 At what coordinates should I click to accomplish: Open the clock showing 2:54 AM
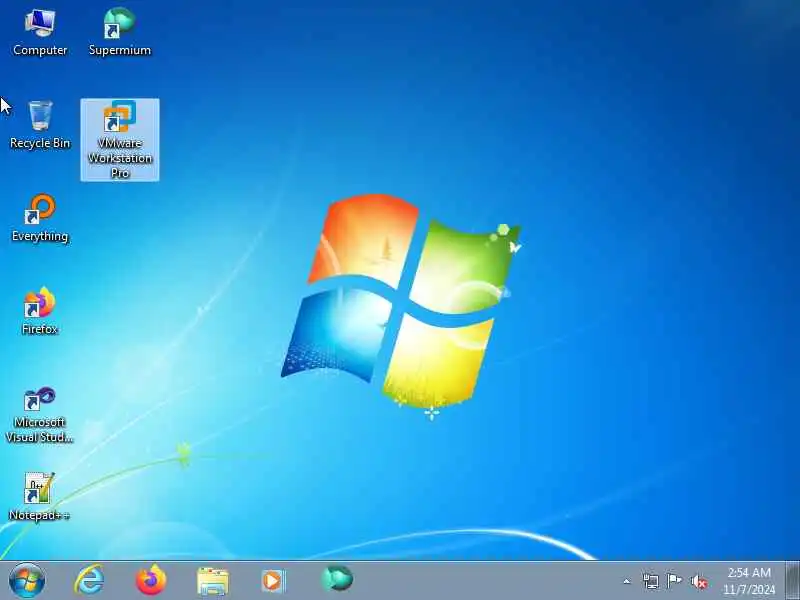coord(749,581)
